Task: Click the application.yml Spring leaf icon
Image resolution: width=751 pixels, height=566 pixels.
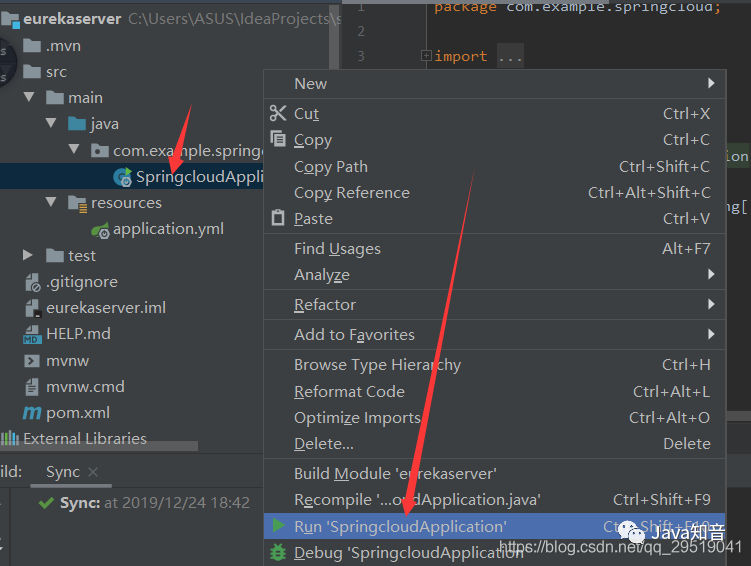Action: [x=101, y=230]
